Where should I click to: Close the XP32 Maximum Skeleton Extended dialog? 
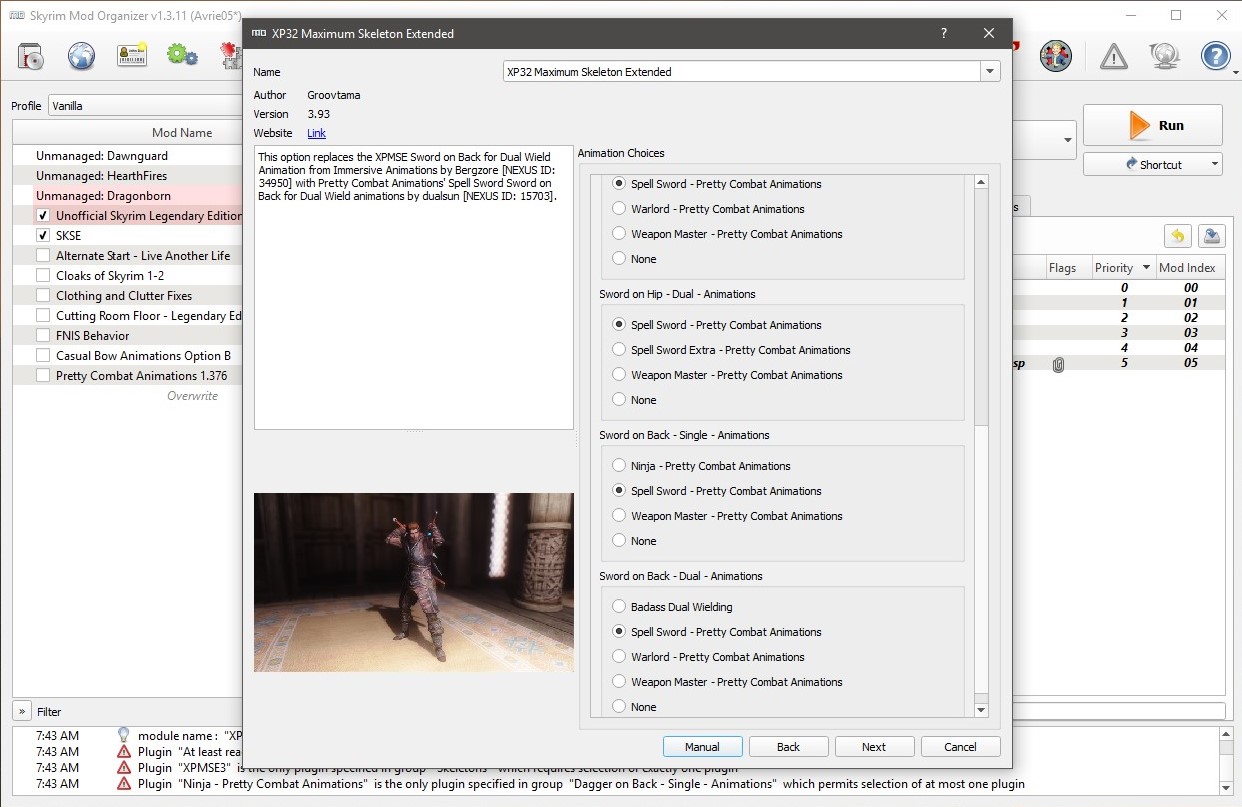[989, 33]
